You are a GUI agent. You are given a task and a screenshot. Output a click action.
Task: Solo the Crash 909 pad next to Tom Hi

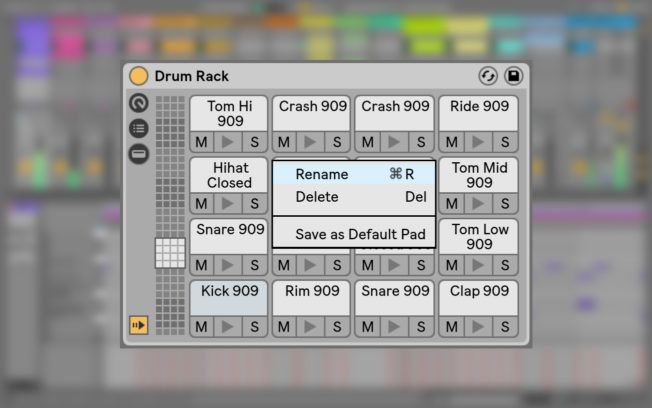coord(337,142)
